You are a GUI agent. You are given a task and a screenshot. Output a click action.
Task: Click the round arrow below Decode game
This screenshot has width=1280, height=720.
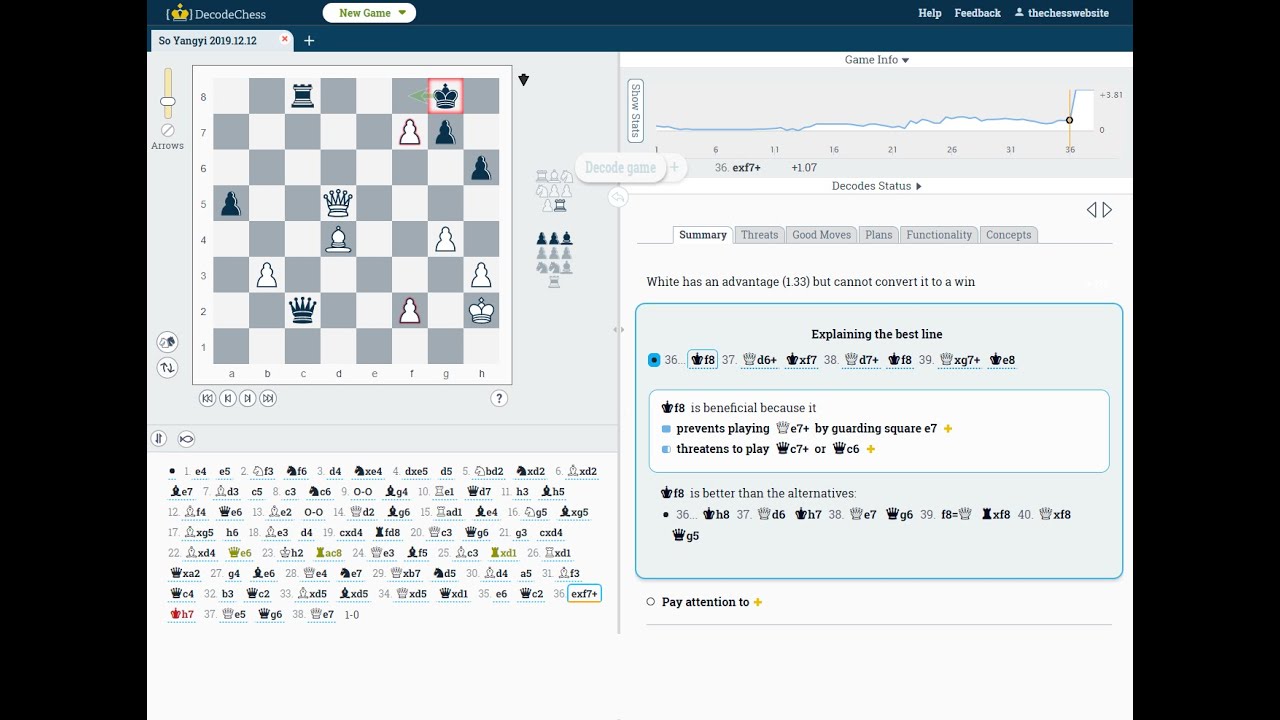[x=618, y=197]
